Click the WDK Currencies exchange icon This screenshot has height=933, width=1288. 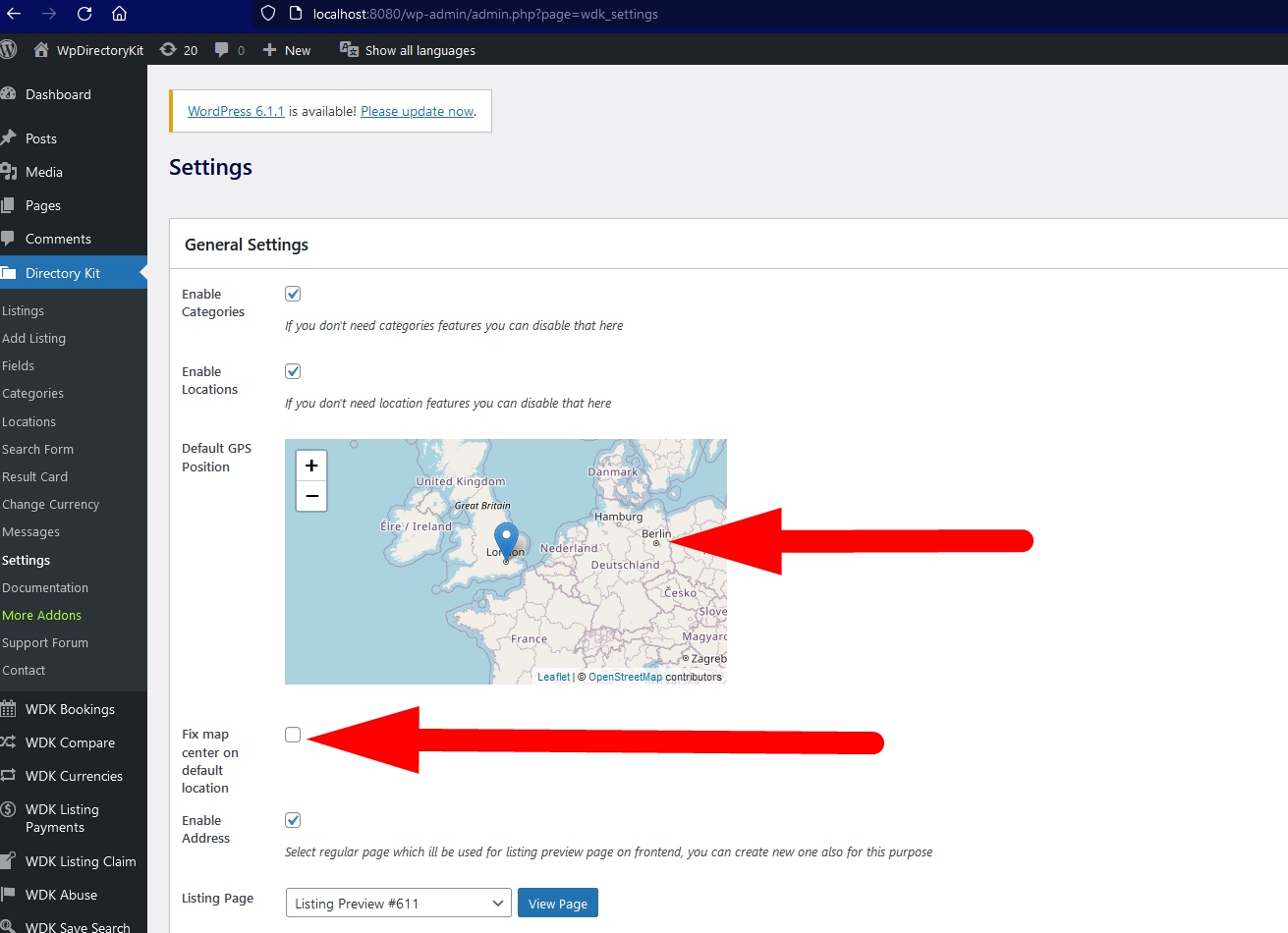coord(9,776)
